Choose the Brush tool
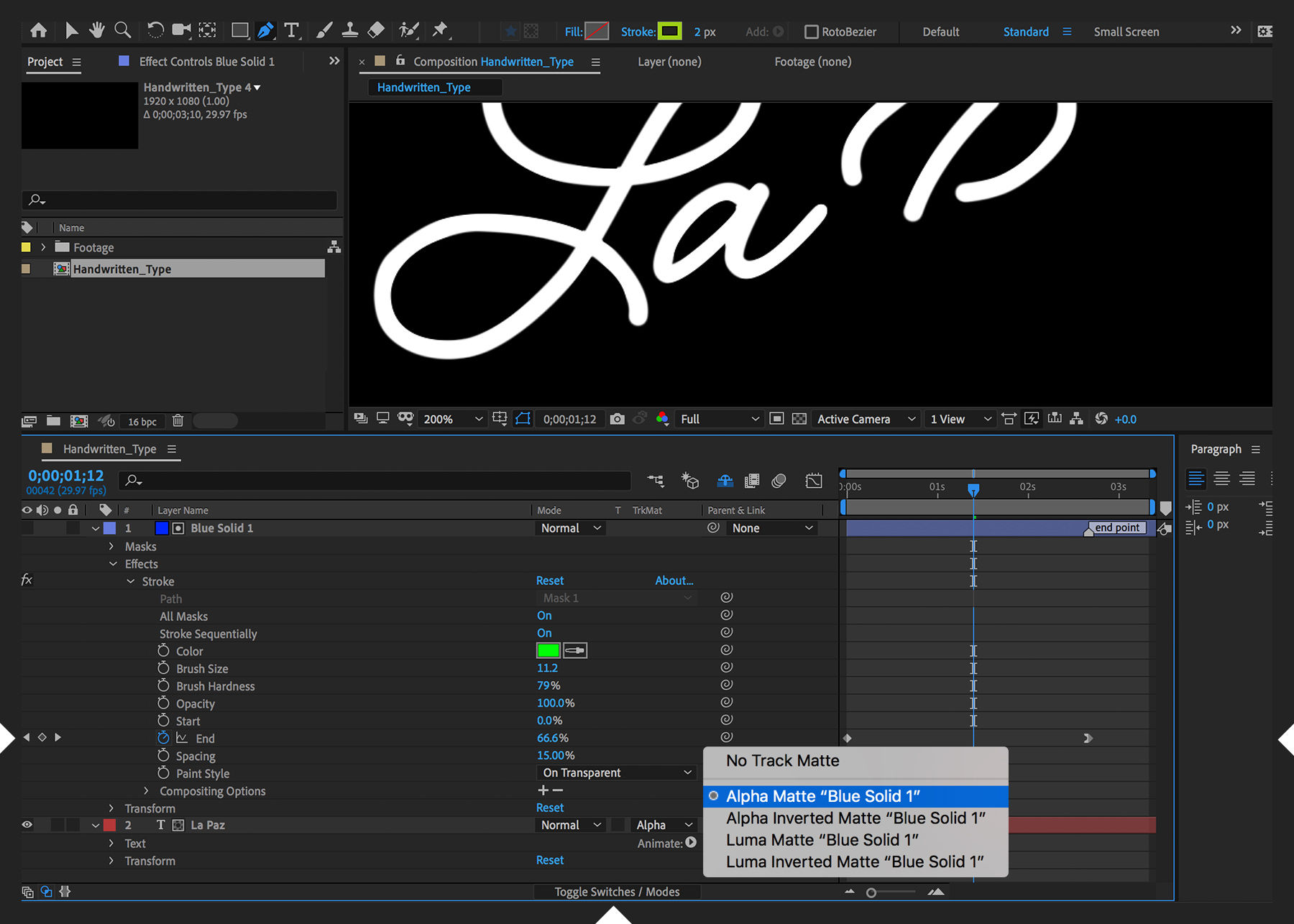Viewport: 1294px width, 924px height. (x=323, y=30)
